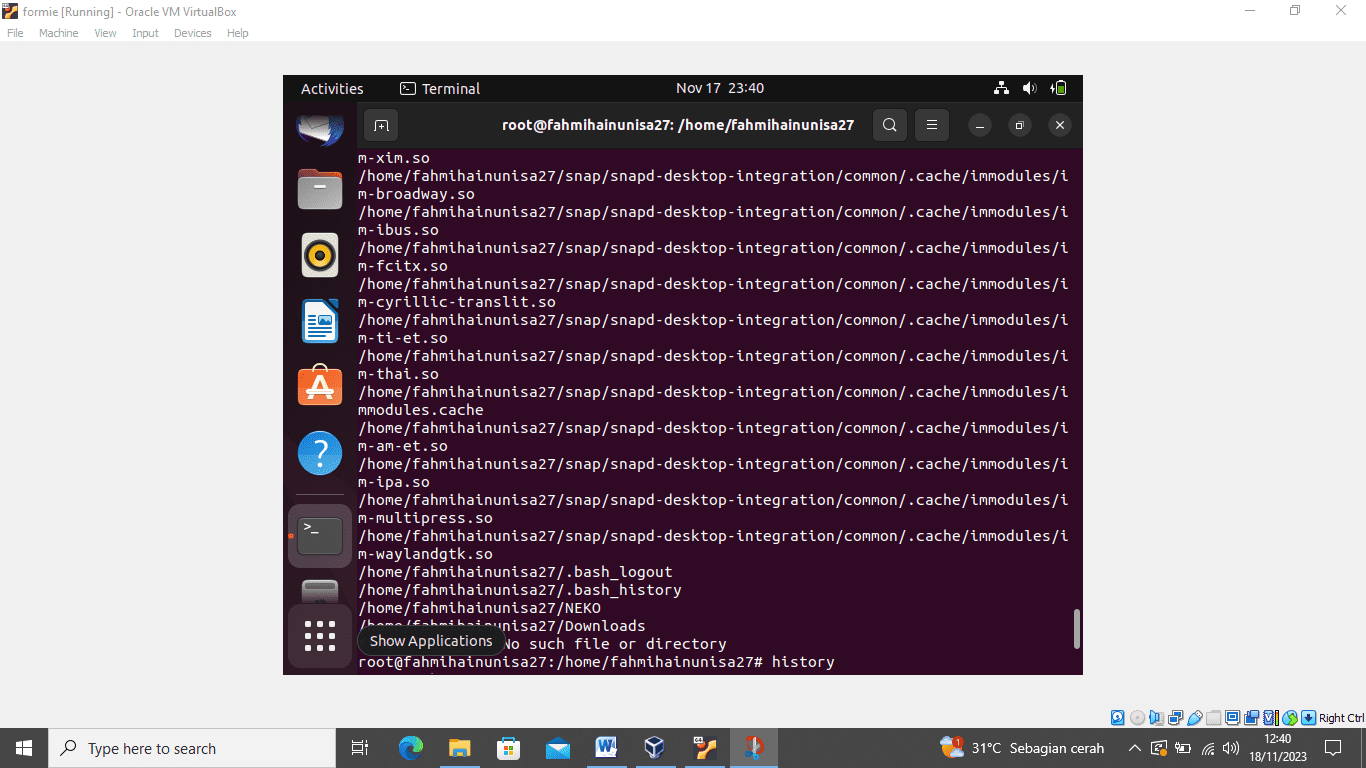Image resolution: width=1366 pixels, height=768 pixels.
Task: Click Show Applications grid button
Action: (x=320, y=636)
